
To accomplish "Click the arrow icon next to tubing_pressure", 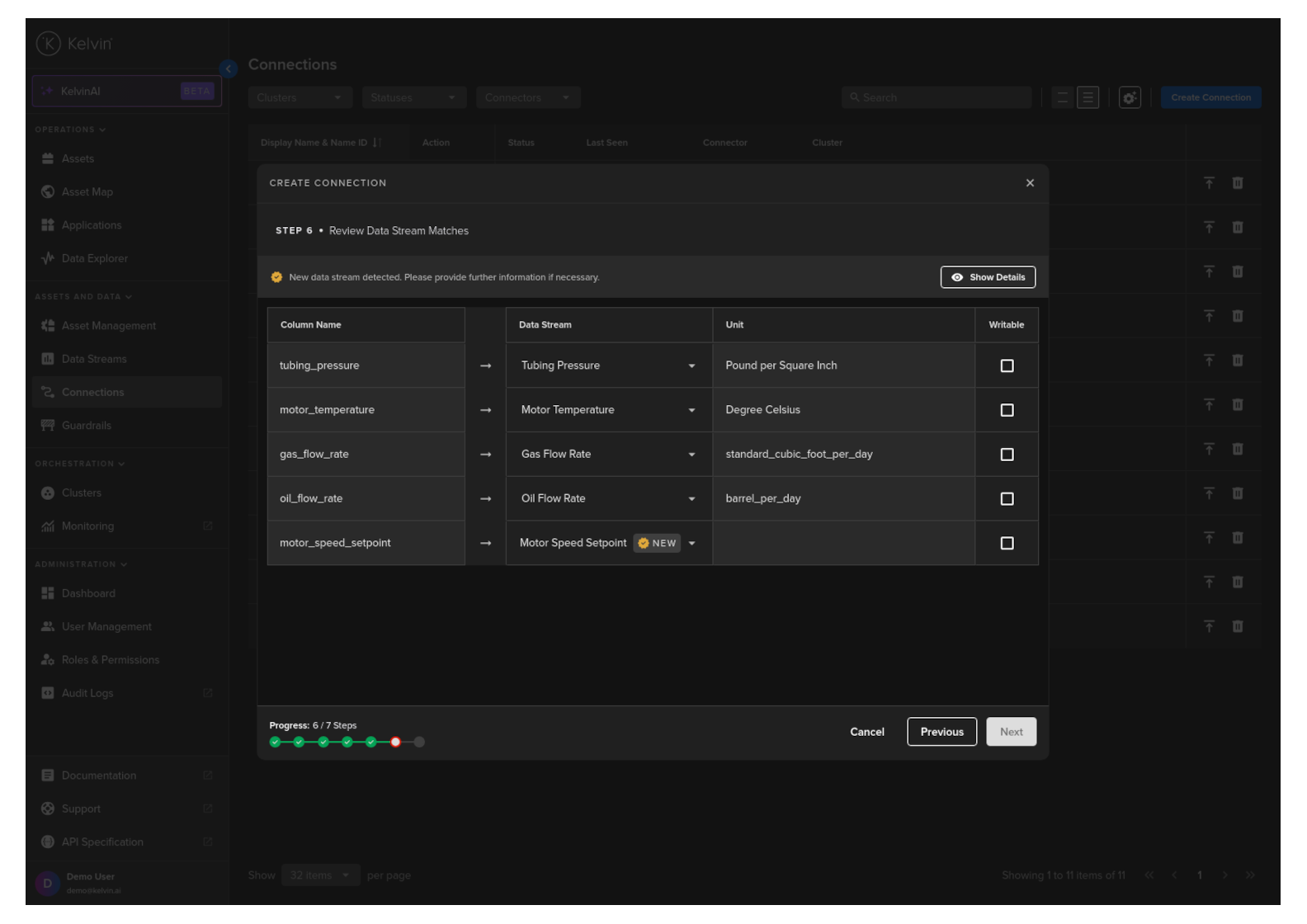I will click(x=485, y=366).
